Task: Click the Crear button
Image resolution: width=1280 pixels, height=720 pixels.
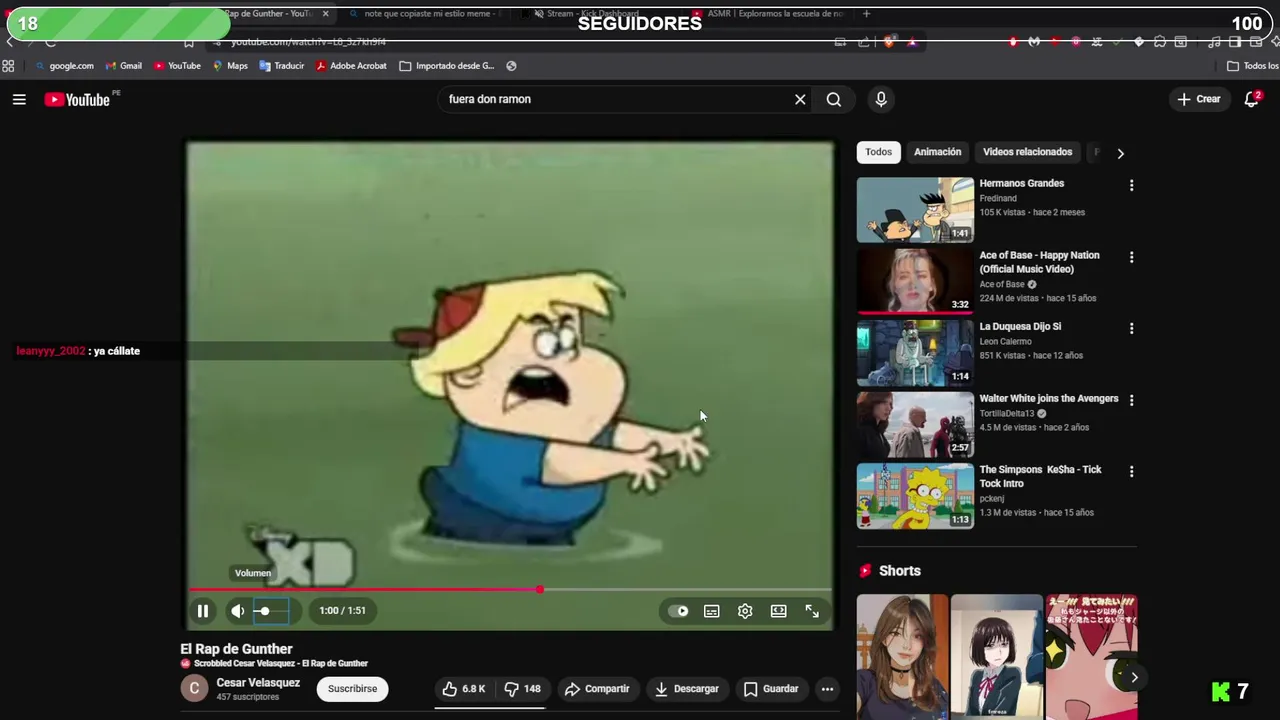Action: coord(1199,99)
